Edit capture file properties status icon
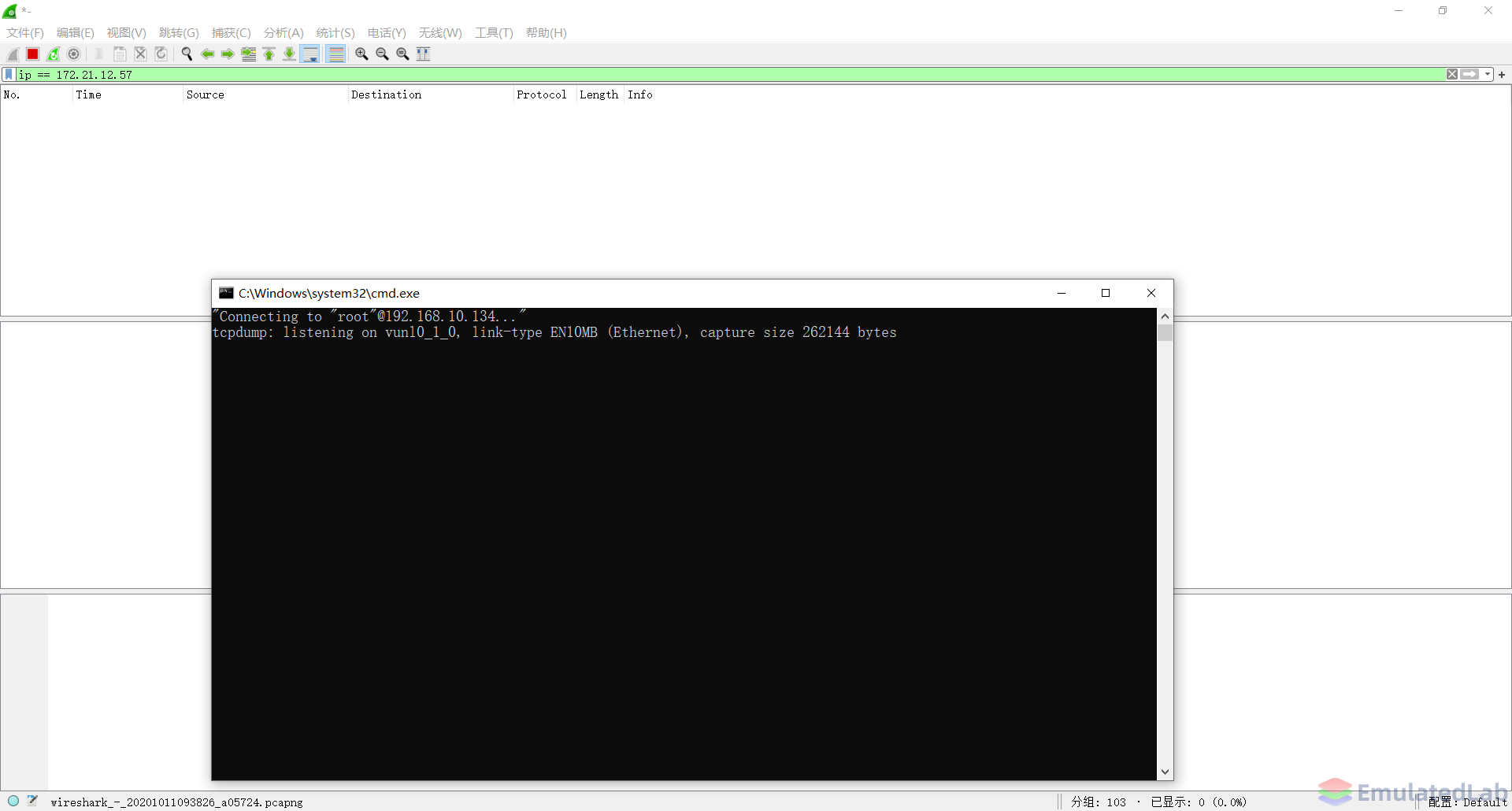The height and width of the screenshot is (811, 1512). click(x=32, y=801)
